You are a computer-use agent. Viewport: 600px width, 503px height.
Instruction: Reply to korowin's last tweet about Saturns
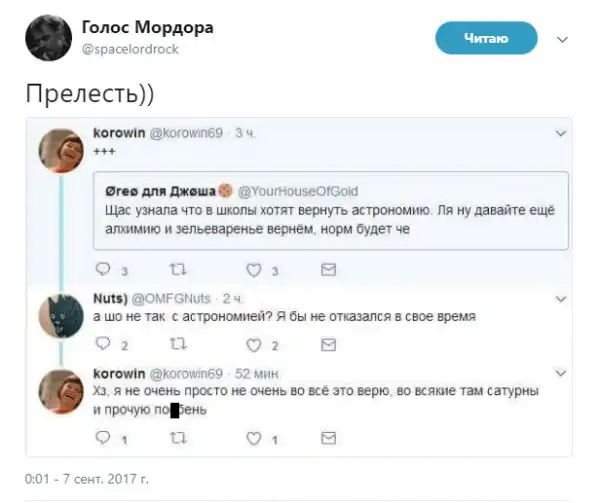[103, 438]
